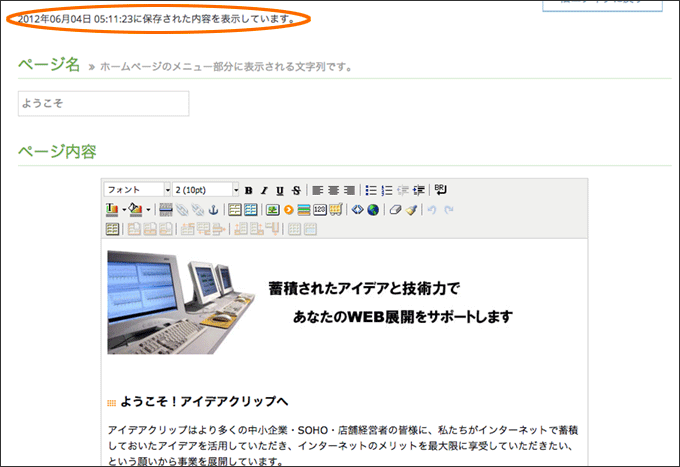The width and height of the screenshot is (680, 467).
Task: Click the 123 counter icon
Action: point(320,210)
